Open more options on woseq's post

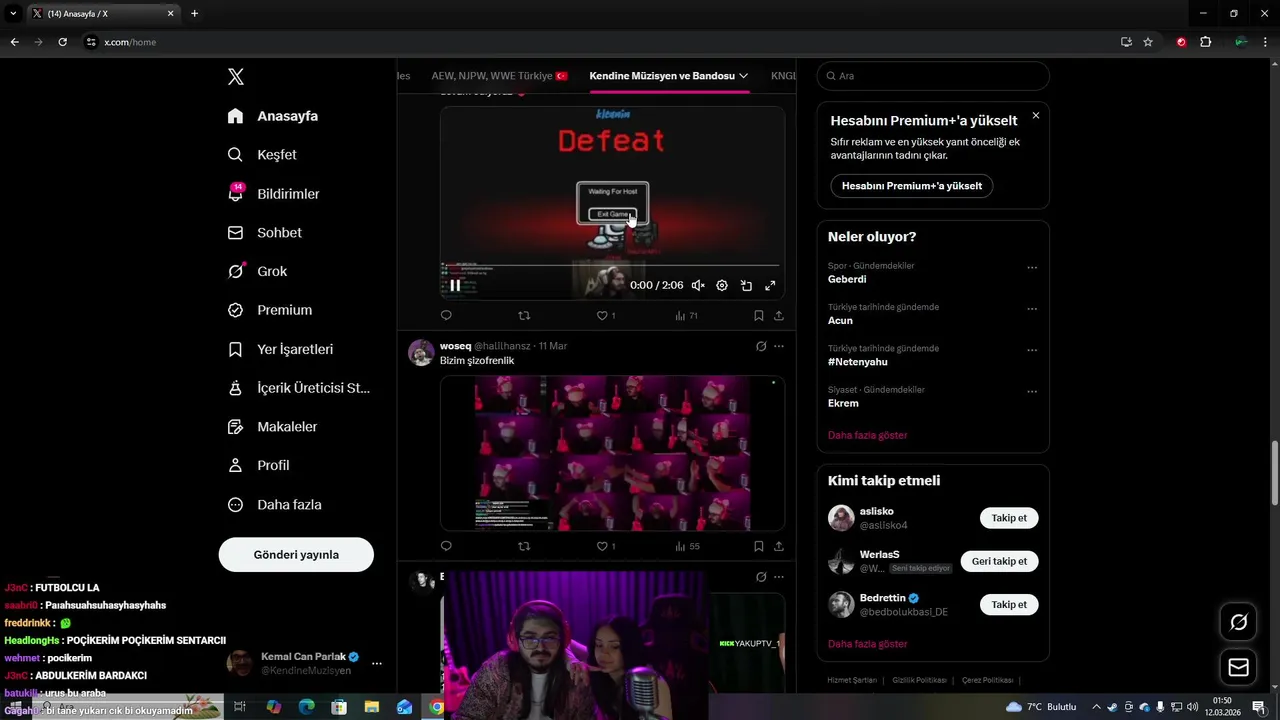779,346
